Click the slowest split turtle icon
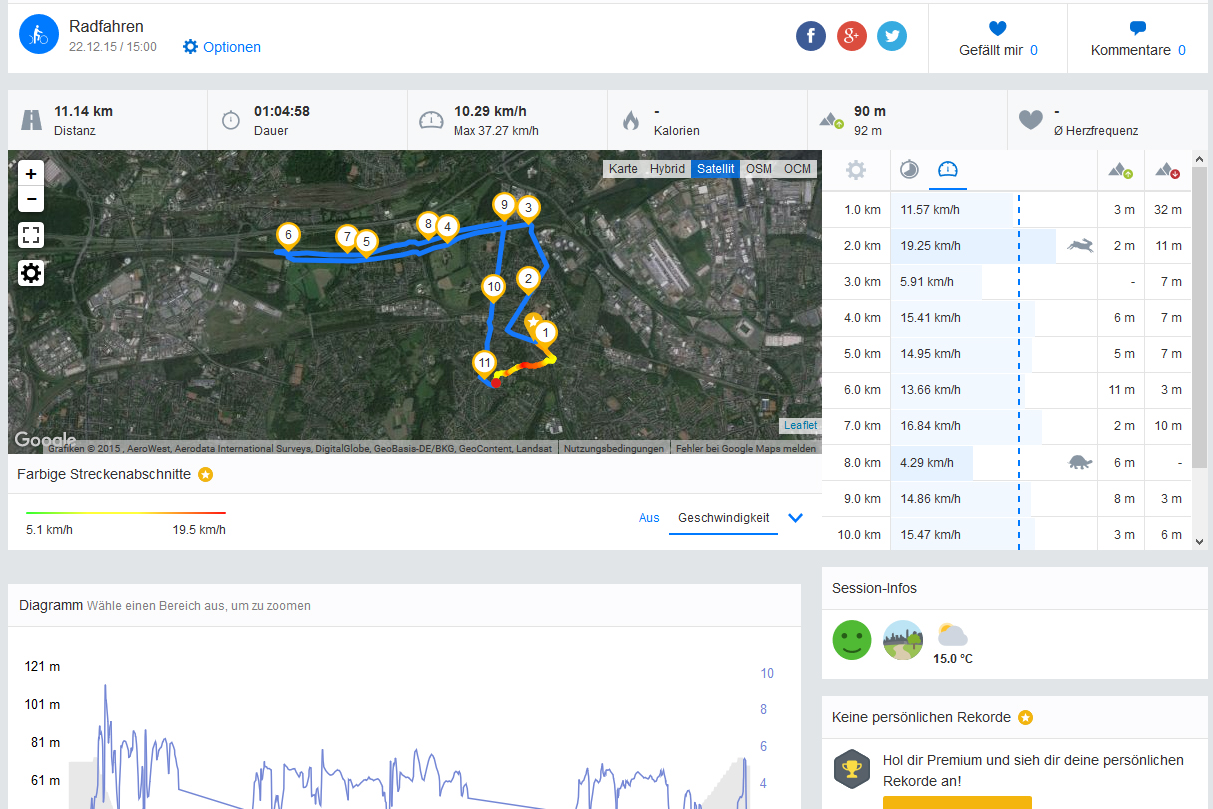1213x809 pixels. (1080, 462)
